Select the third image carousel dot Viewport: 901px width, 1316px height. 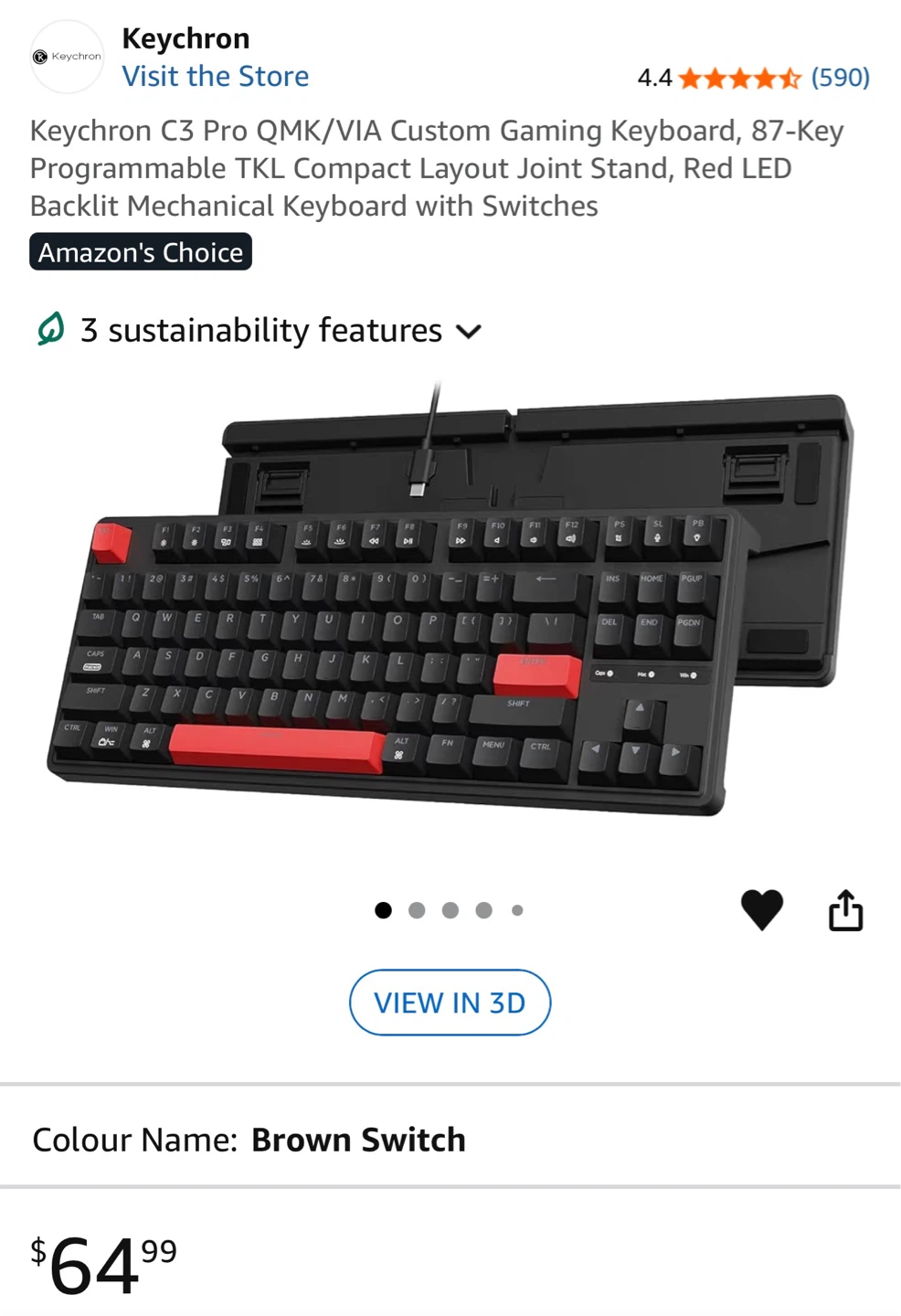click(450, 910)
